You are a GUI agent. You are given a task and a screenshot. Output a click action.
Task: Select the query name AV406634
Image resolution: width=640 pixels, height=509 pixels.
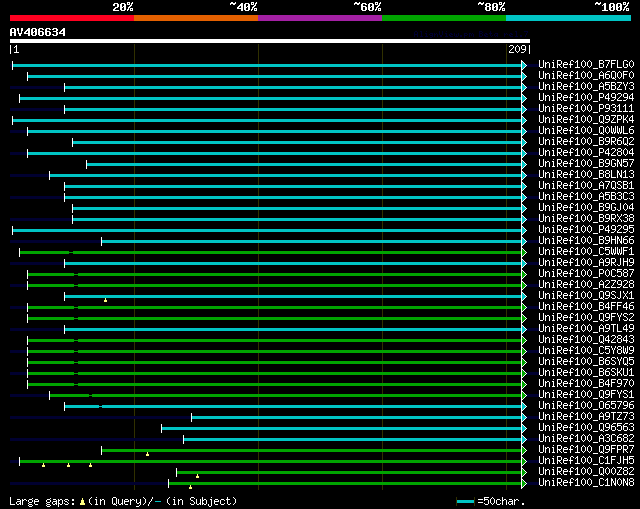[x=38, y=32]
